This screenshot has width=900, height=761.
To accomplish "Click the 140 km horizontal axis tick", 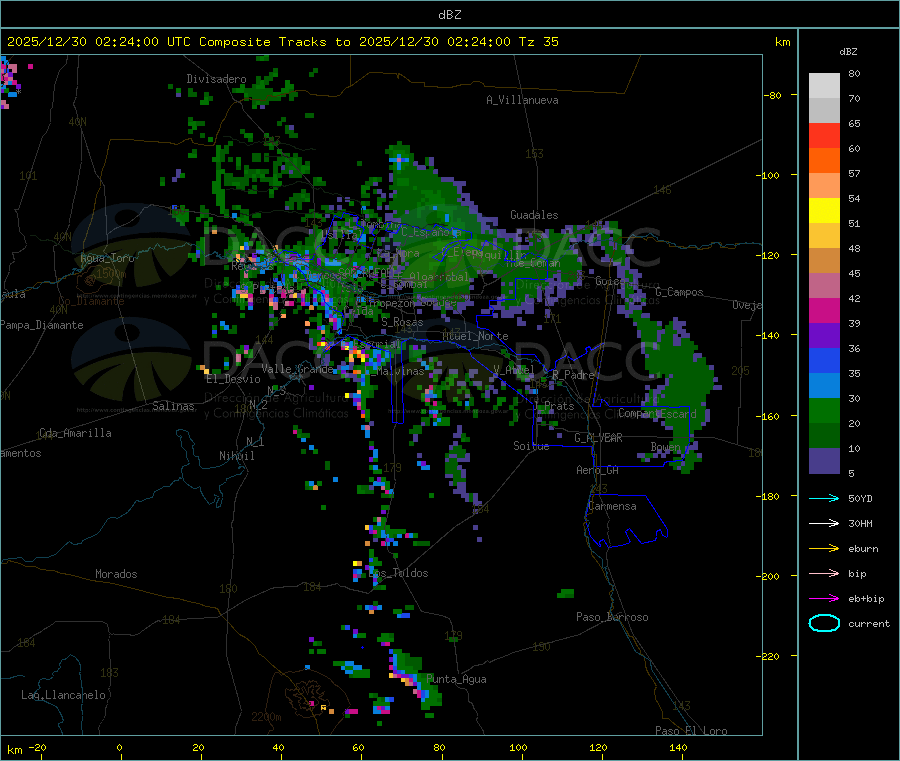I will [x=678, y=748].
